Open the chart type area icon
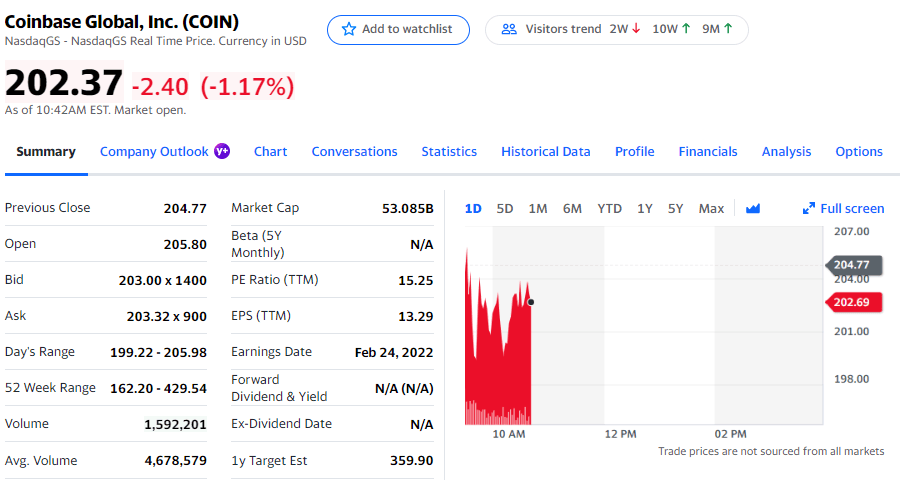The height and width of the screenshot is (480, 900). point(752,208)
